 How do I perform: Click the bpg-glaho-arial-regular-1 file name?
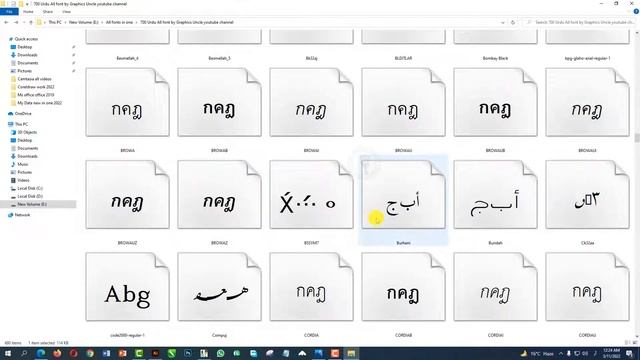click(x=587, y=58)
